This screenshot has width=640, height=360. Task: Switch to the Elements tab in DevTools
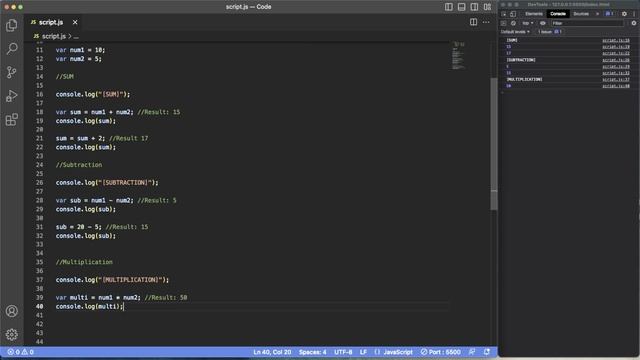[534, 14]
